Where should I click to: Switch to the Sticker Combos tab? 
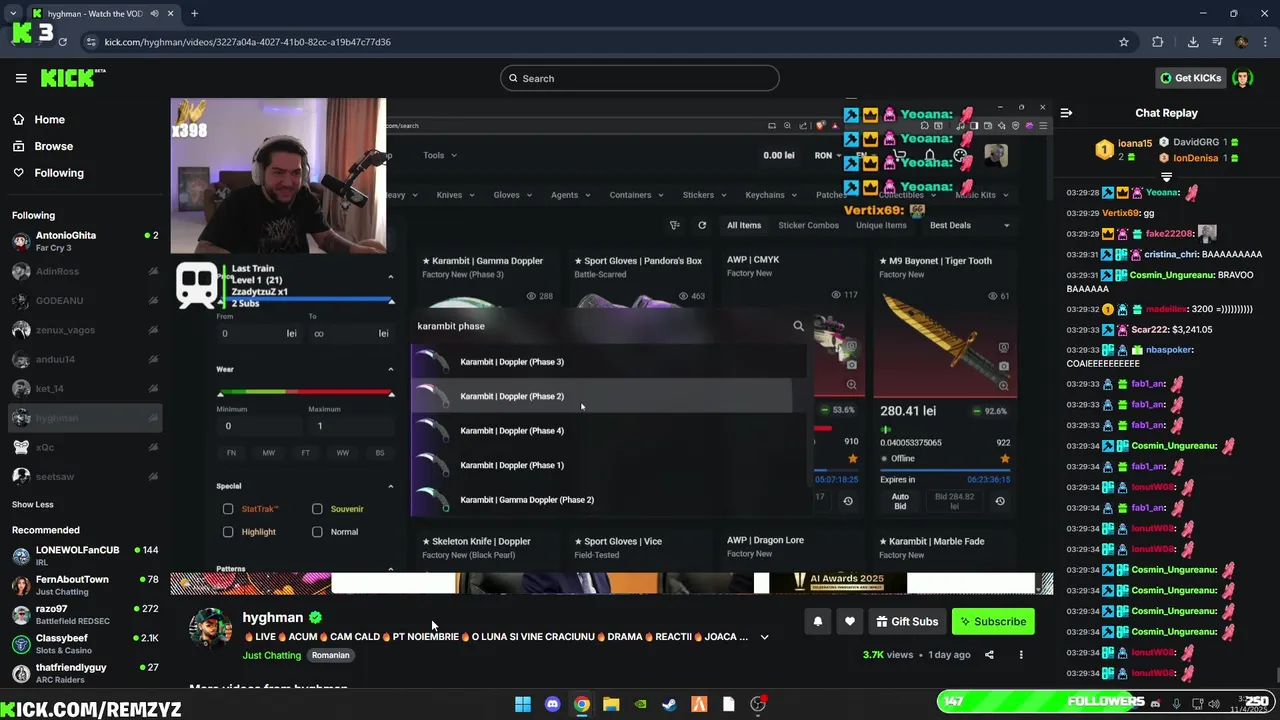808,226
